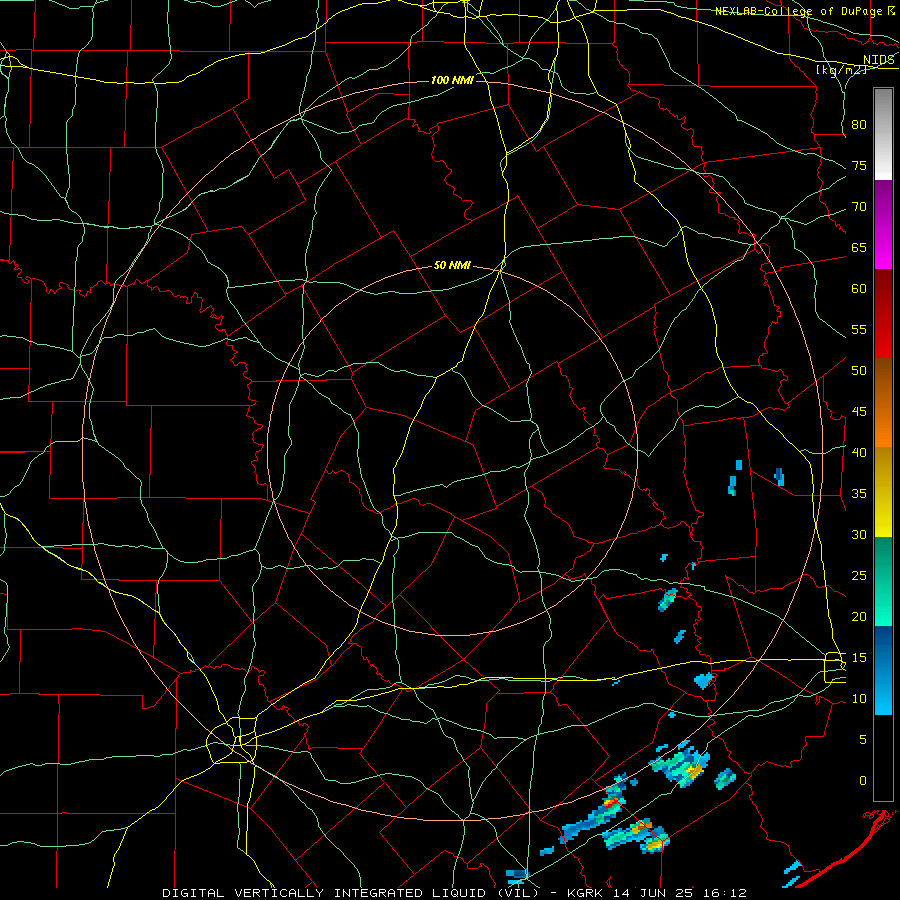Click the 70 value on the color scale

[x=859, y=207]
